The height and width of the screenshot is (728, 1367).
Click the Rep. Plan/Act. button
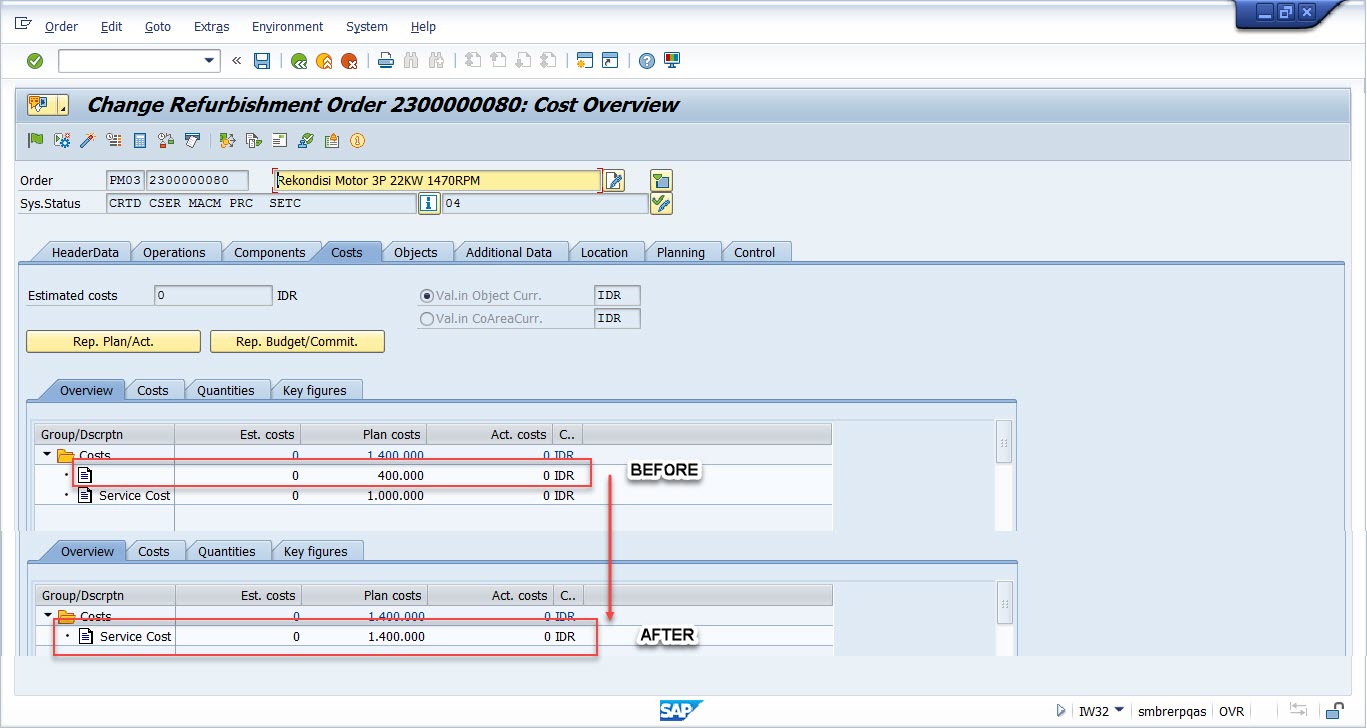[x=113, y=342]
